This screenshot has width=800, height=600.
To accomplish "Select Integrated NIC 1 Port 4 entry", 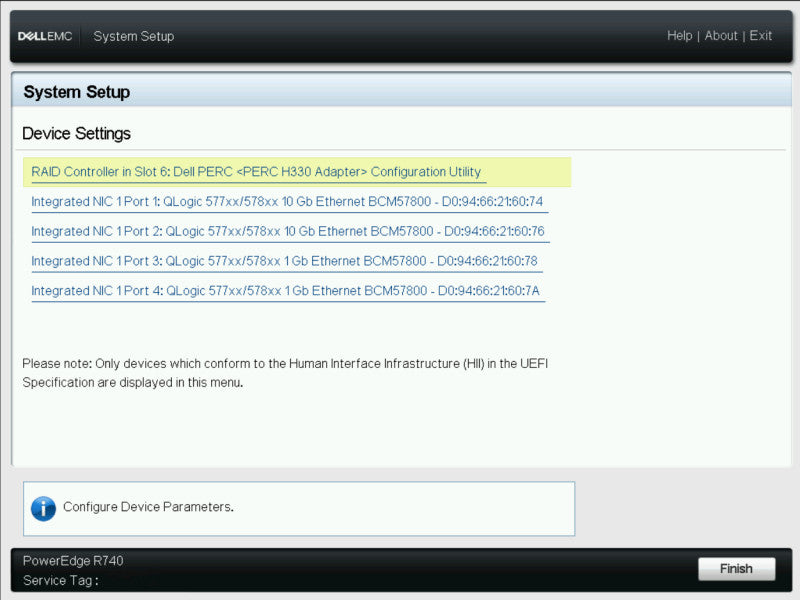I will pos(286,290).
